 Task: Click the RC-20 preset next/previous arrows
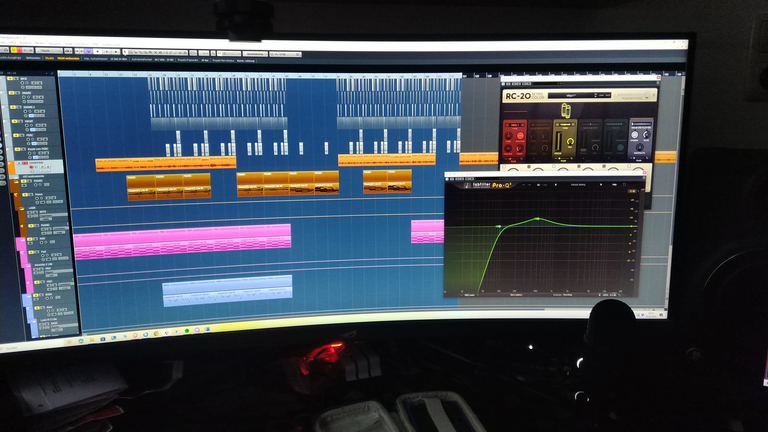[596, 96]
